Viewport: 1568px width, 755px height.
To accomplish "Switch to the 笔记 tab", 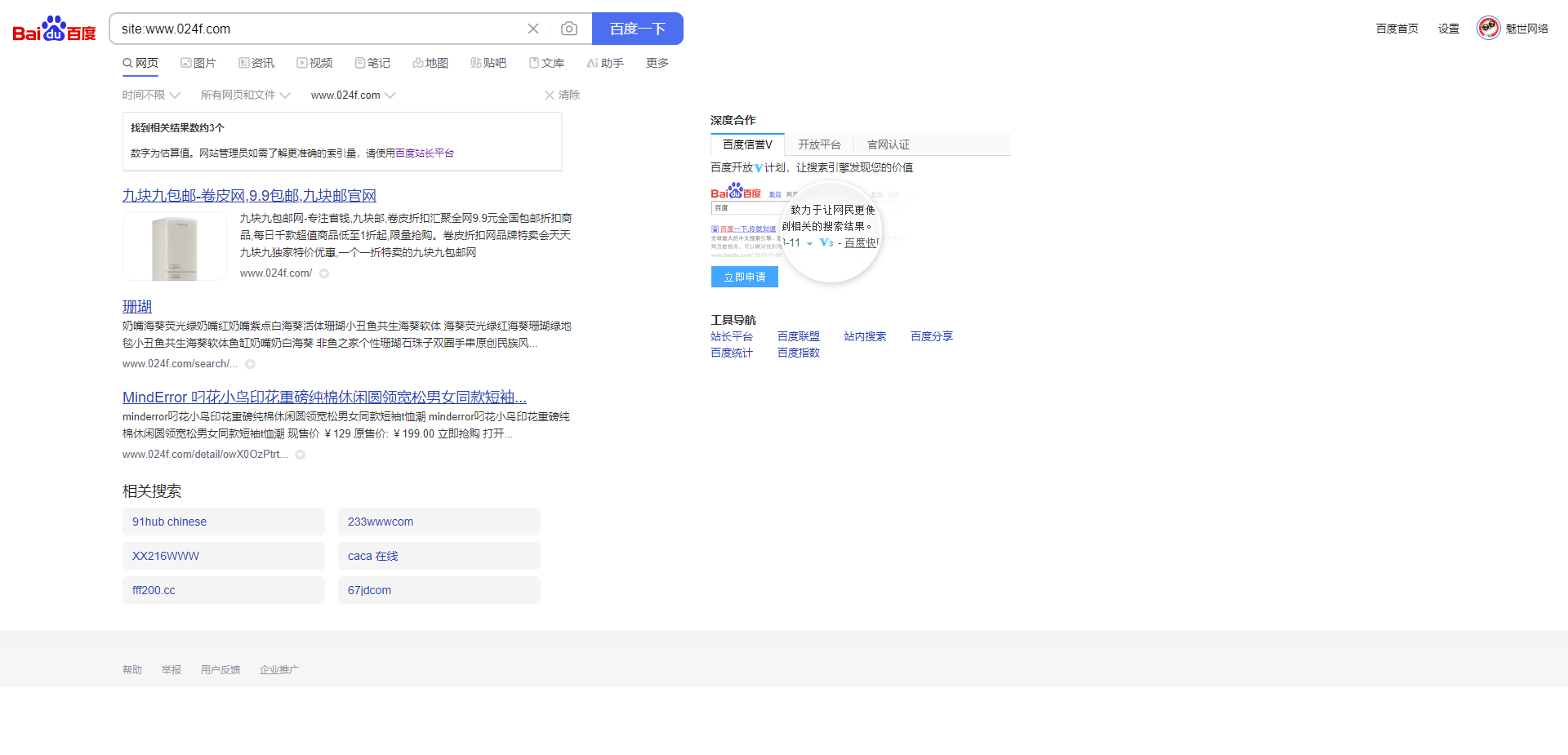I will 372,63.
